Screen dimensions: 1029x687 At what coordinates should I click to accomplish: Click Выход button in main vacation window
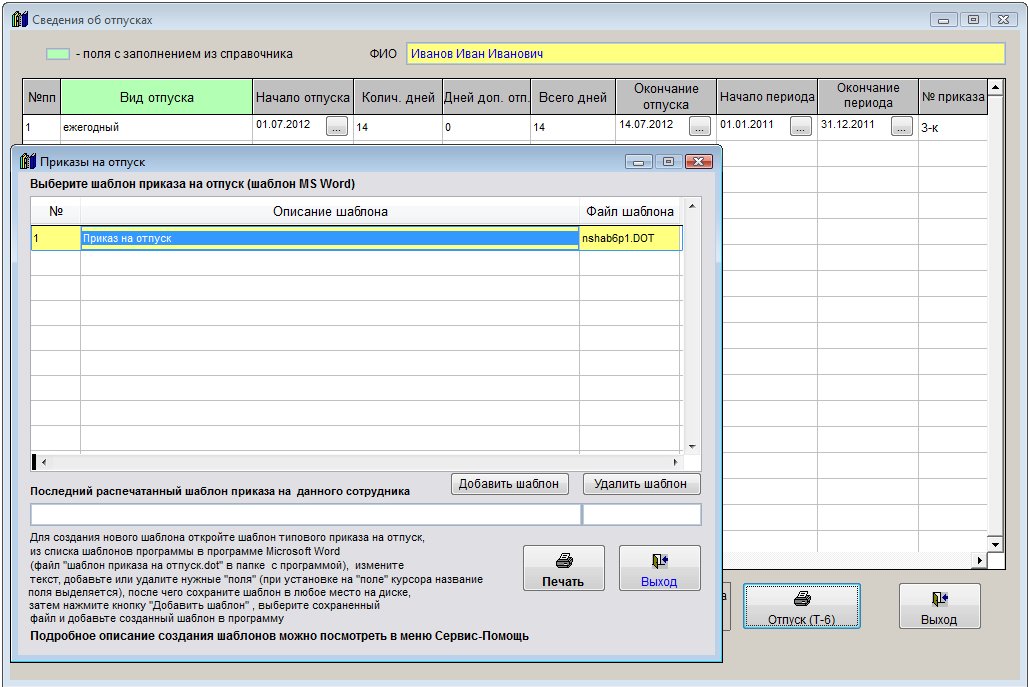coord(939,607)
